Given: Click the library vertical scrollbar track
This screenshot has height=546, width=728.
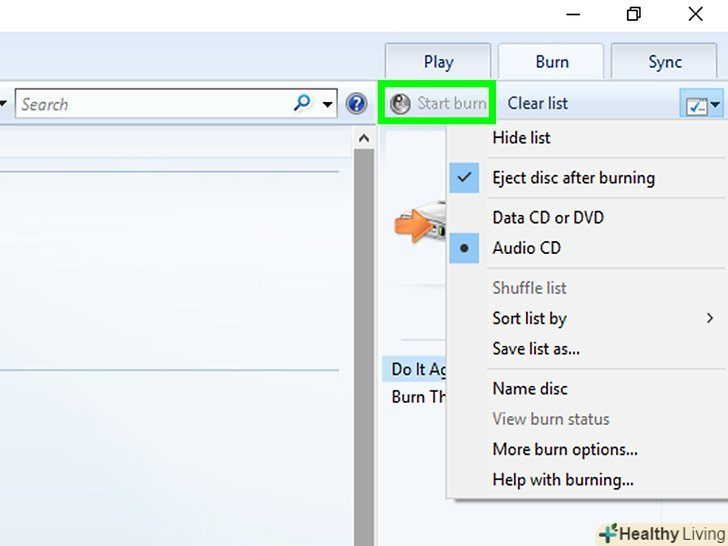Looking at the screenshot, I should (x=364, y=347).
